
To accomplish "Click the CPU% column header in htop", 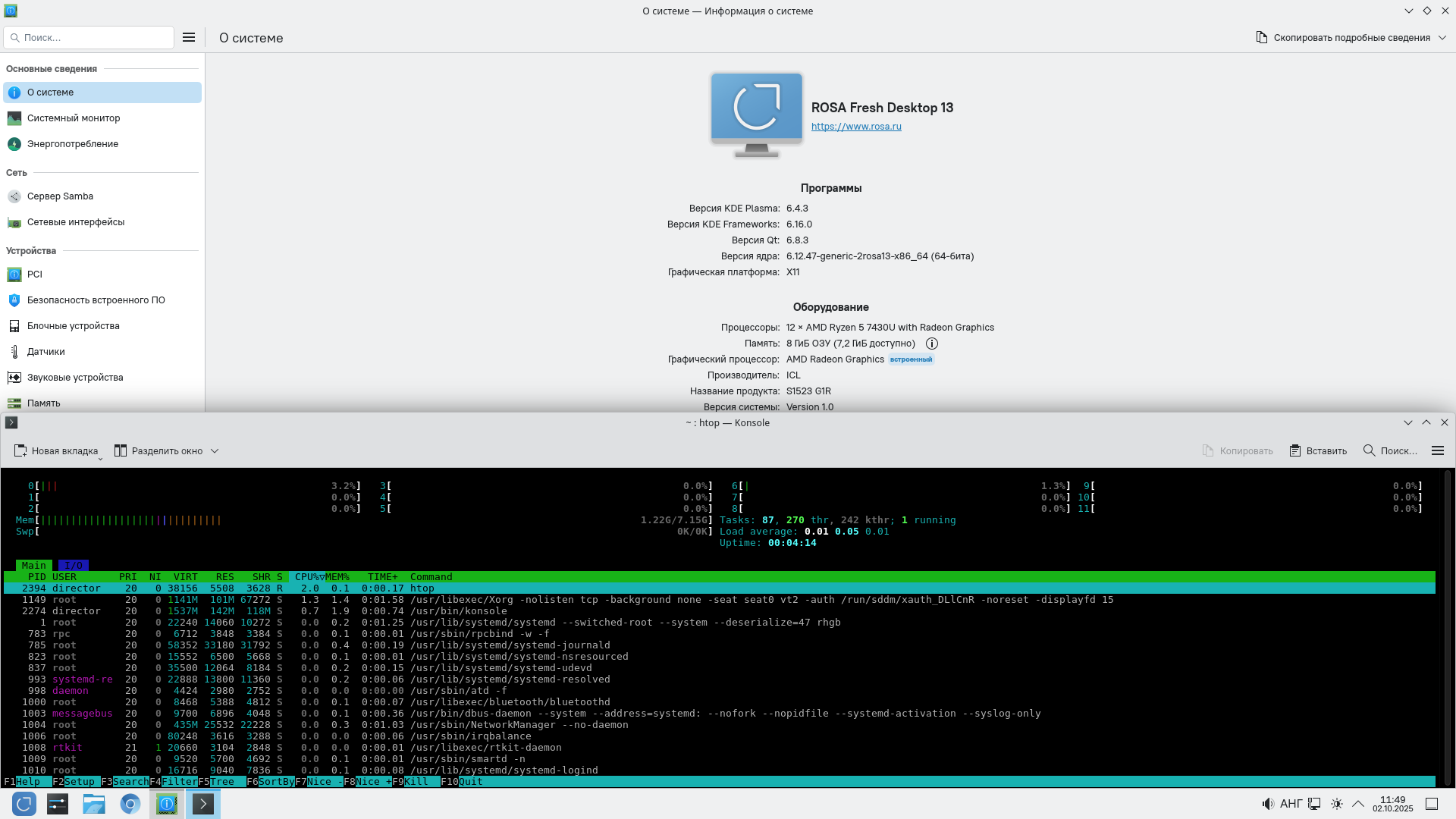I will (x=307, y=577).
